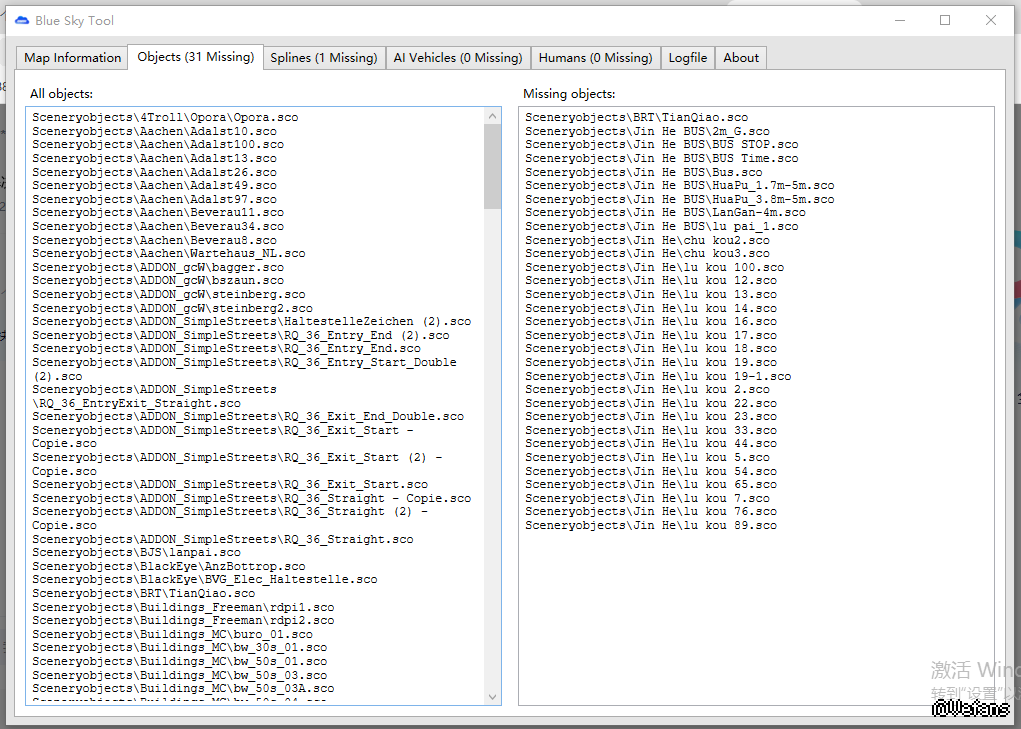
Task: Maximize the Blue Sky Tool window
Action: 945,20
